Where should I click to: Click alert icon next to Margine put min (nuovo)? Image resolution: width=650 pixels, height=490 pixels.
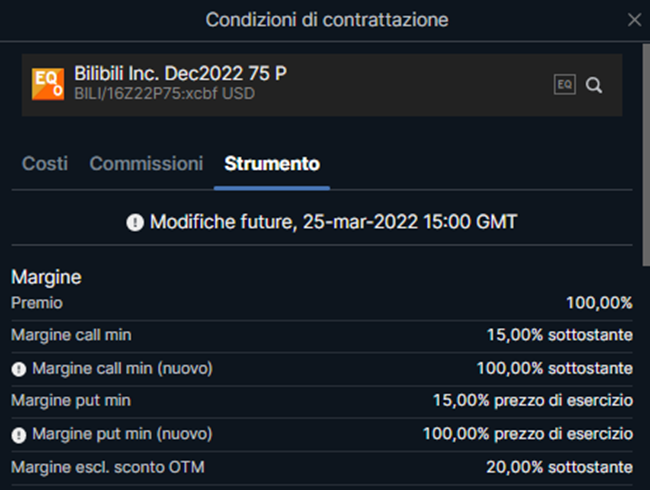coord(19,435)
